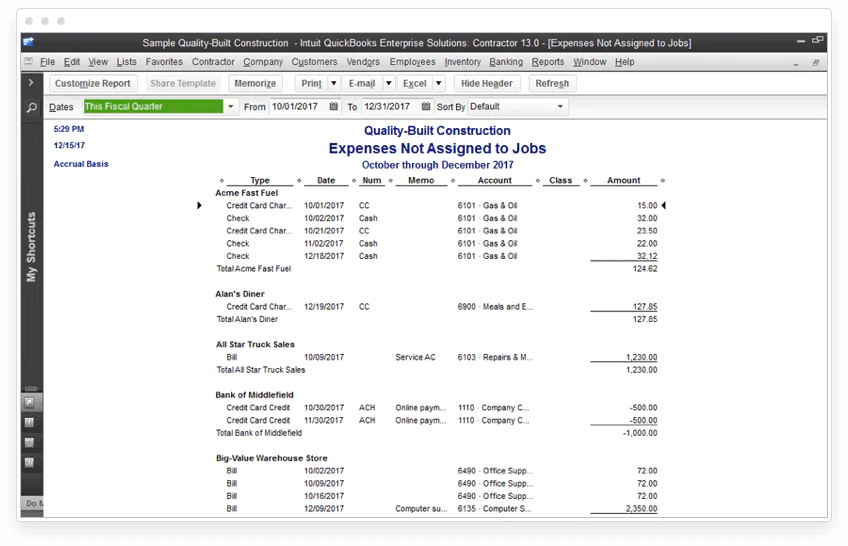This screenshot has width=848, height=546.
Task: Open the Reports menu
Action: tap(547, 62)
